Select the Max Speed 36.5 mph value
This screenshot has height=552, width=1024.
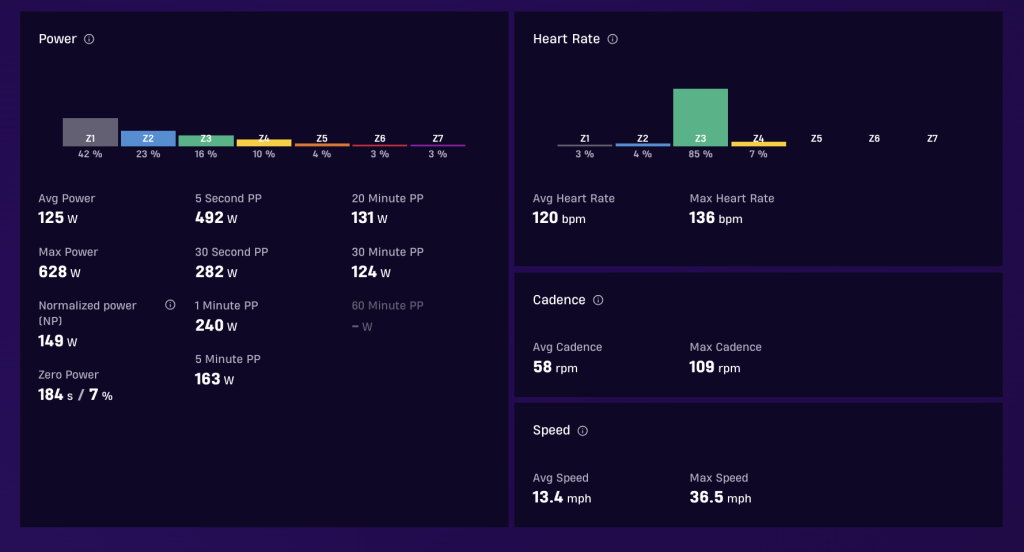(x=720, y=497)
